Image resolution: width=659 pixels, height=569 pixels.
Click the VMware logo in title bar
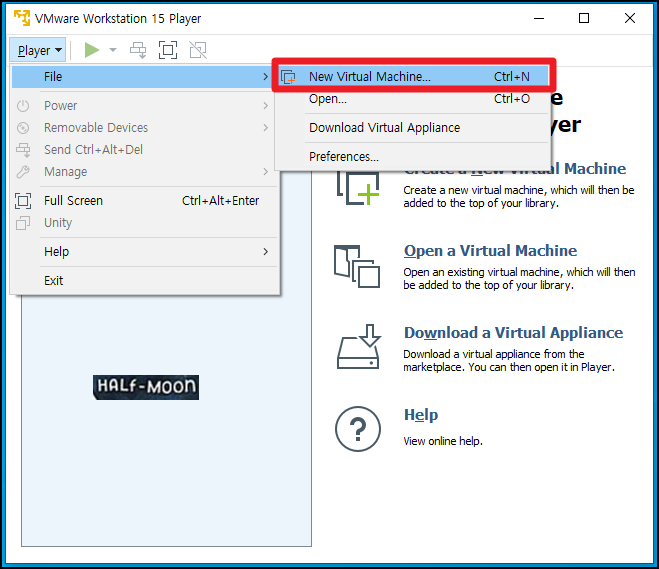pyautogui.click(x=22, y=18)
